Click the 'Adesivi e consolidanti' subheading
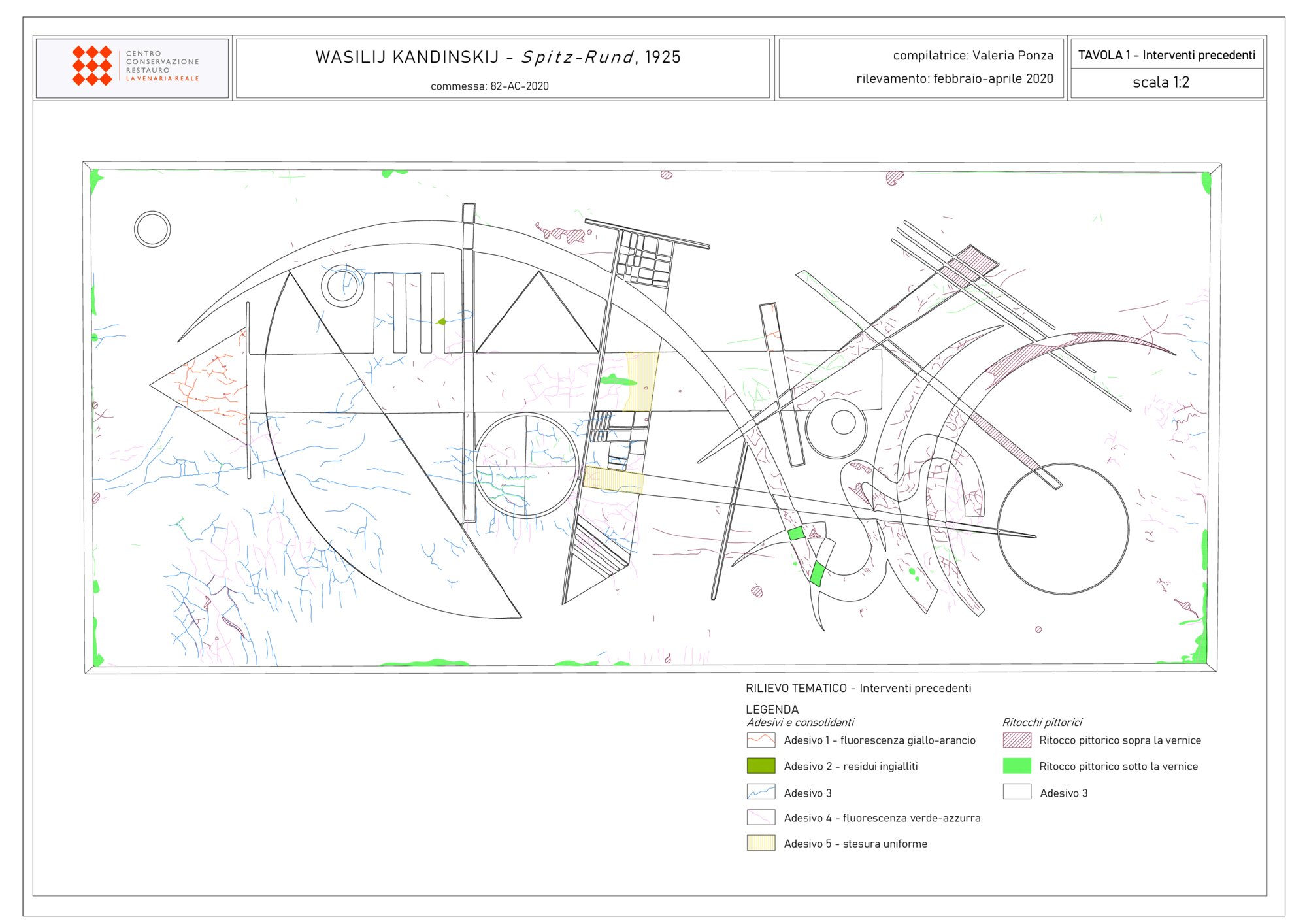1307x924 pixels. (x=800, y=722)
